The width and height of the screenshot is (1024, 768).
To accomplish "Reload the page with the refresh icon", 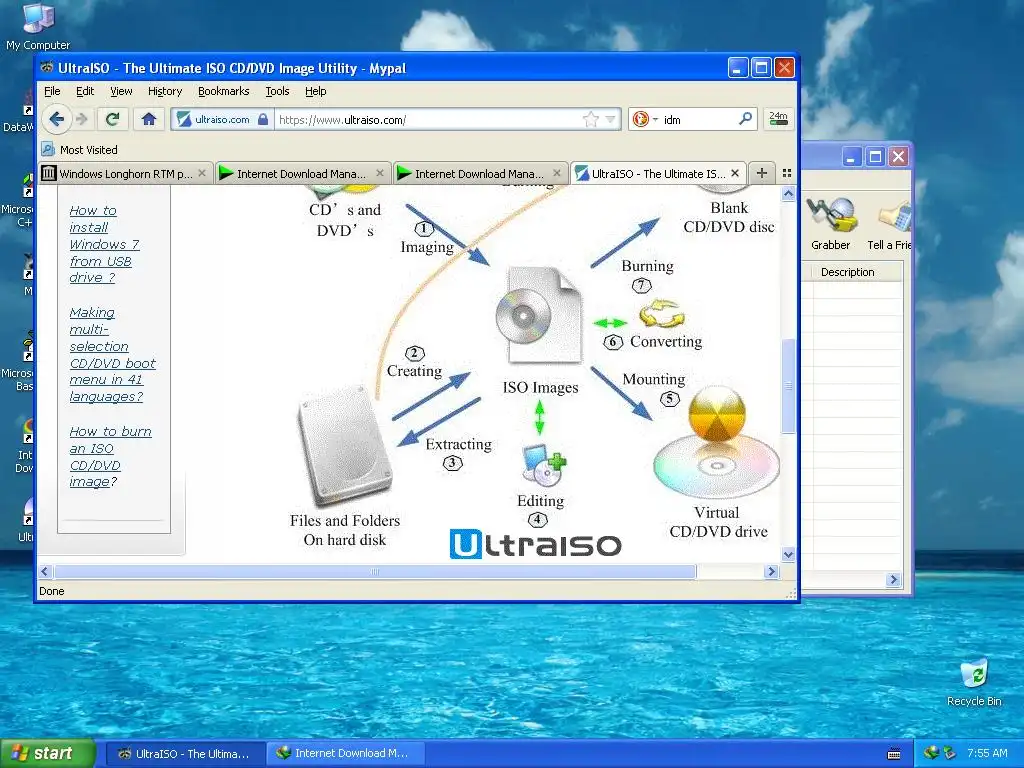I will pyautogui.click(x=112, y=120).
